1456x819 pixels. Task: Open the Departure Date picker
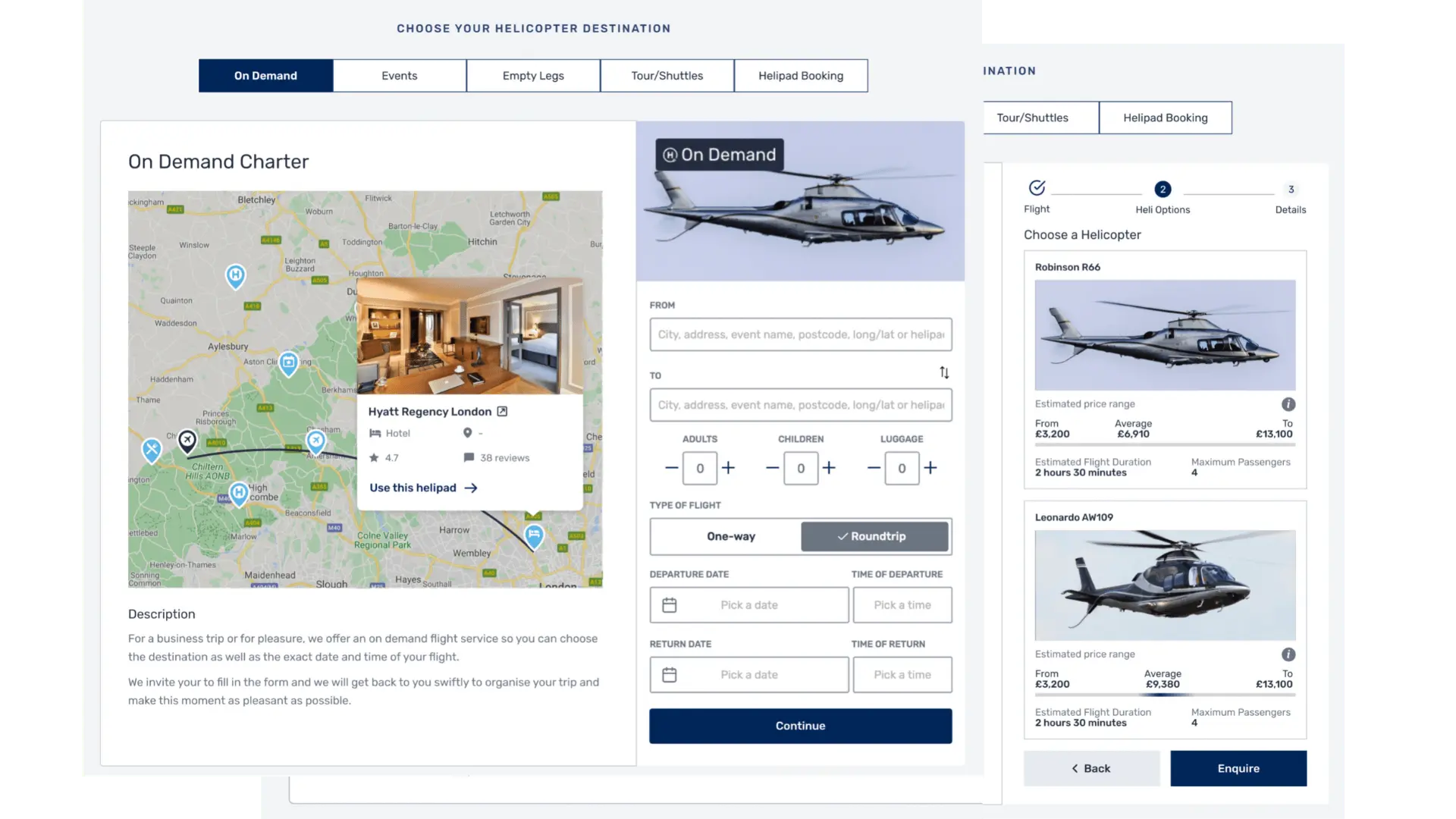click(x=749, y=605)
